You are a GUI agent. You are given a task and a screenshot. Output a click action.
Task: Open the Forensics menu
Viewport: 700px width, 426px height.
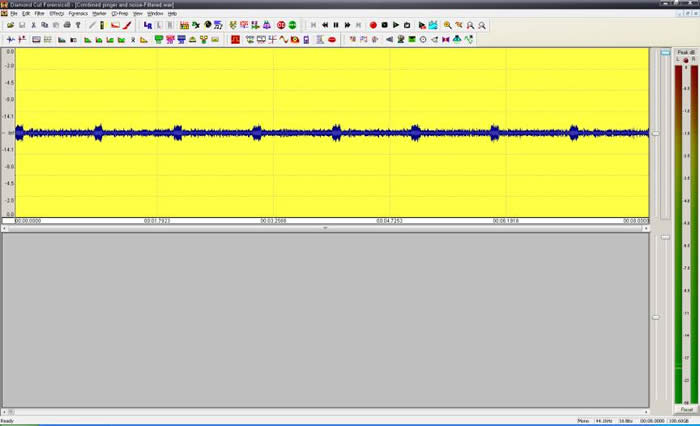(78, 14)
